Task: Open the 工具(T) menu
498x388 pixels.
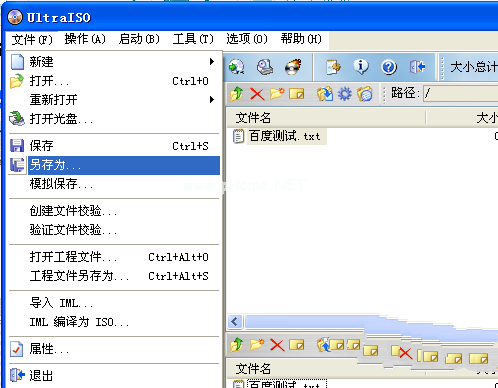Action: pos(193,39)
